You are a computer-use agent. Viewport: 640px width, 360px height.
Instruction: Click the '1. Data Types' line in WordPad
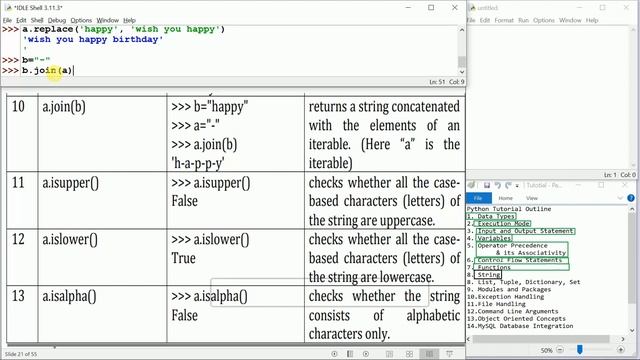491,216
